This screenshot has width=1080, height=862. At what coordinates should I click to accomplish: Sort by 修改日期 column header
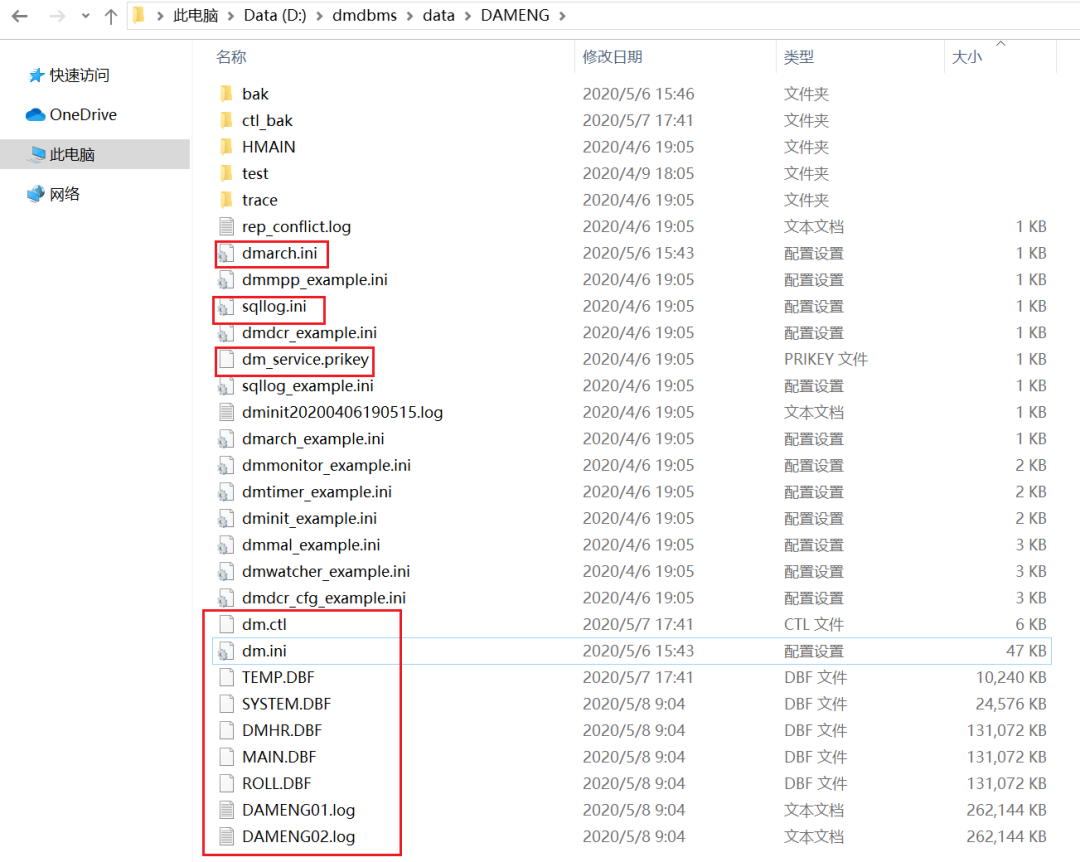click(x=612, y=57)
